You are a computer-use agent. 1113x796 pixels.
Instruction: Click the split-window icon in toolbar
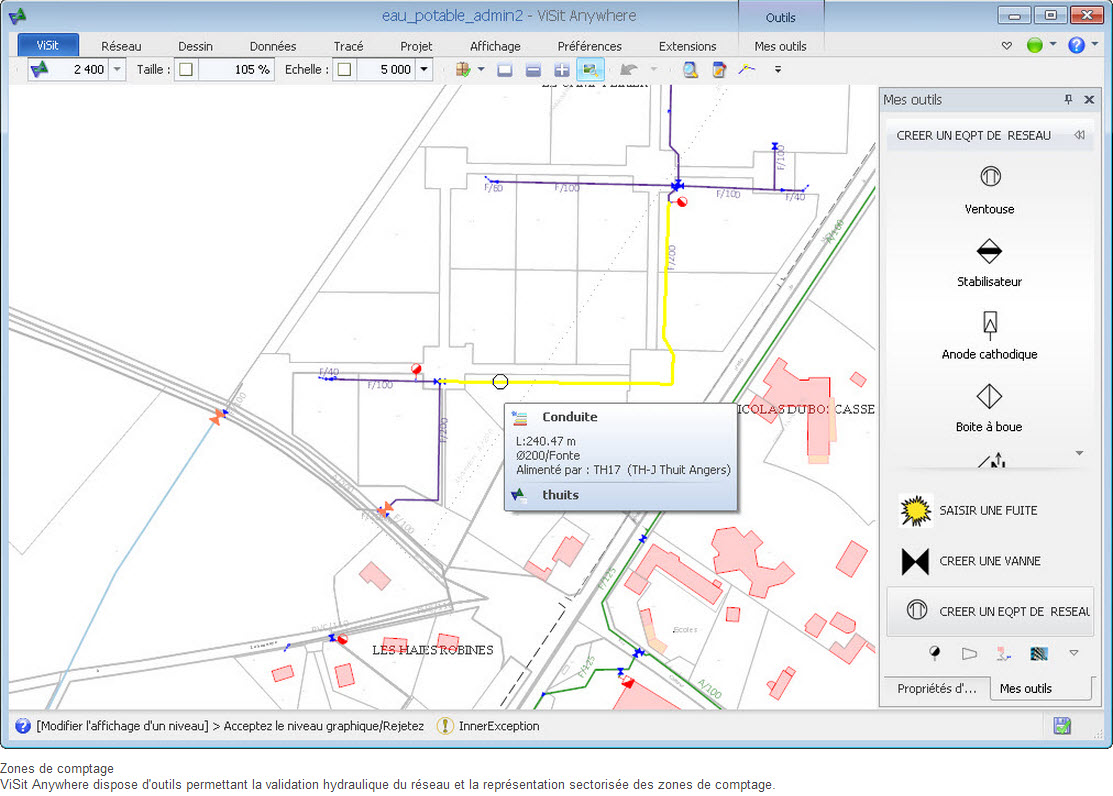tap(533, 70)
